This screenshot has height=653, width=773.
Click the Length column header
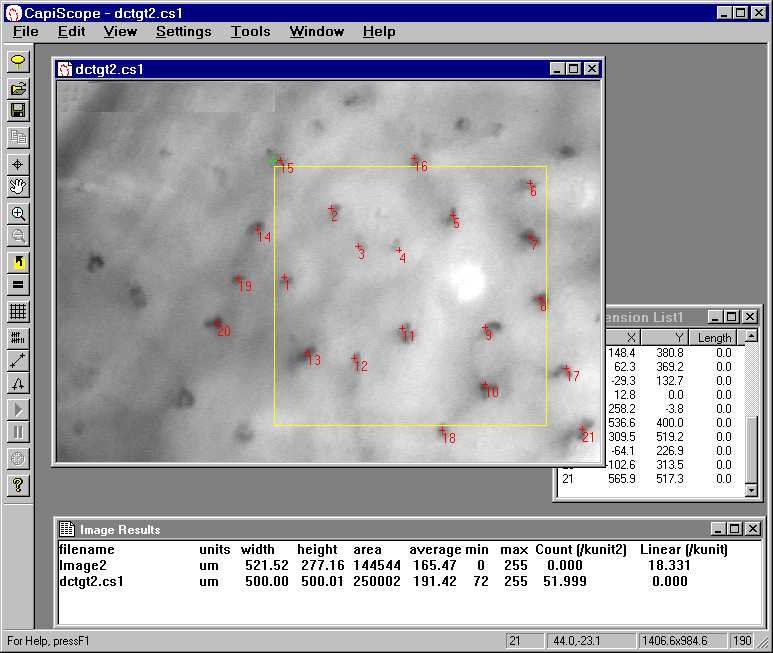click(x=713, y=338)
